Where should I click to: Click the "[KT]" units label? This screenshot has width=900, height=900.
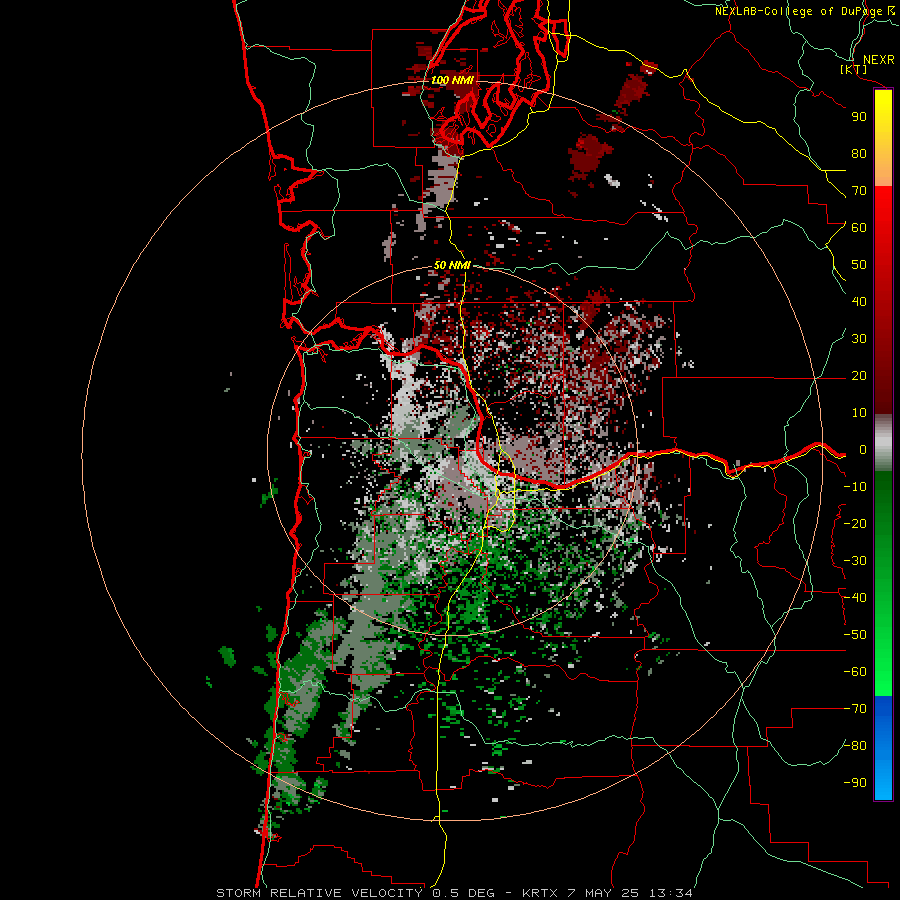[854, 69]
